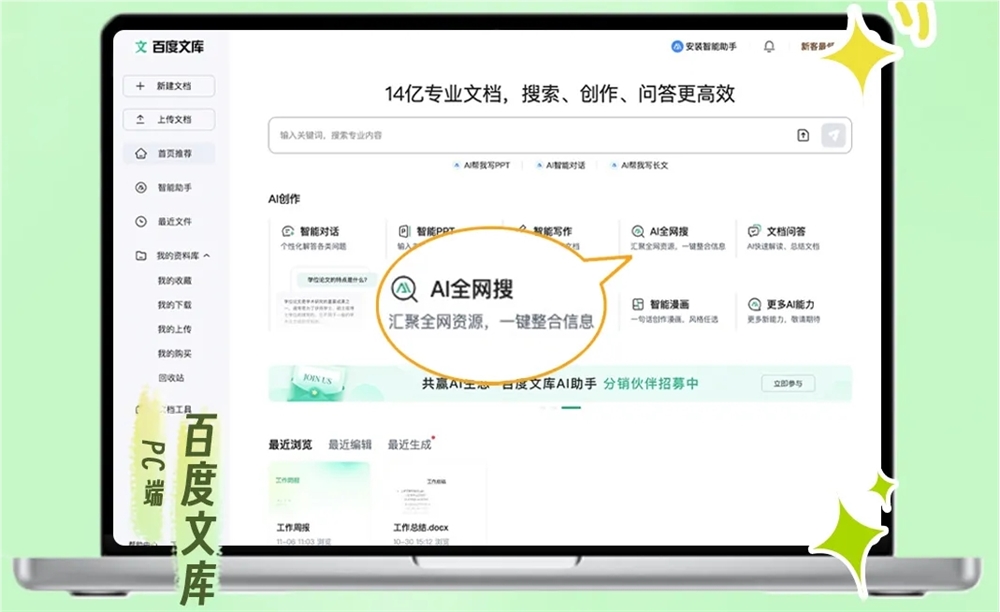Open the 文档问答 feature
The height and width of the screenshot is (612, 1000).
(784, 231)
